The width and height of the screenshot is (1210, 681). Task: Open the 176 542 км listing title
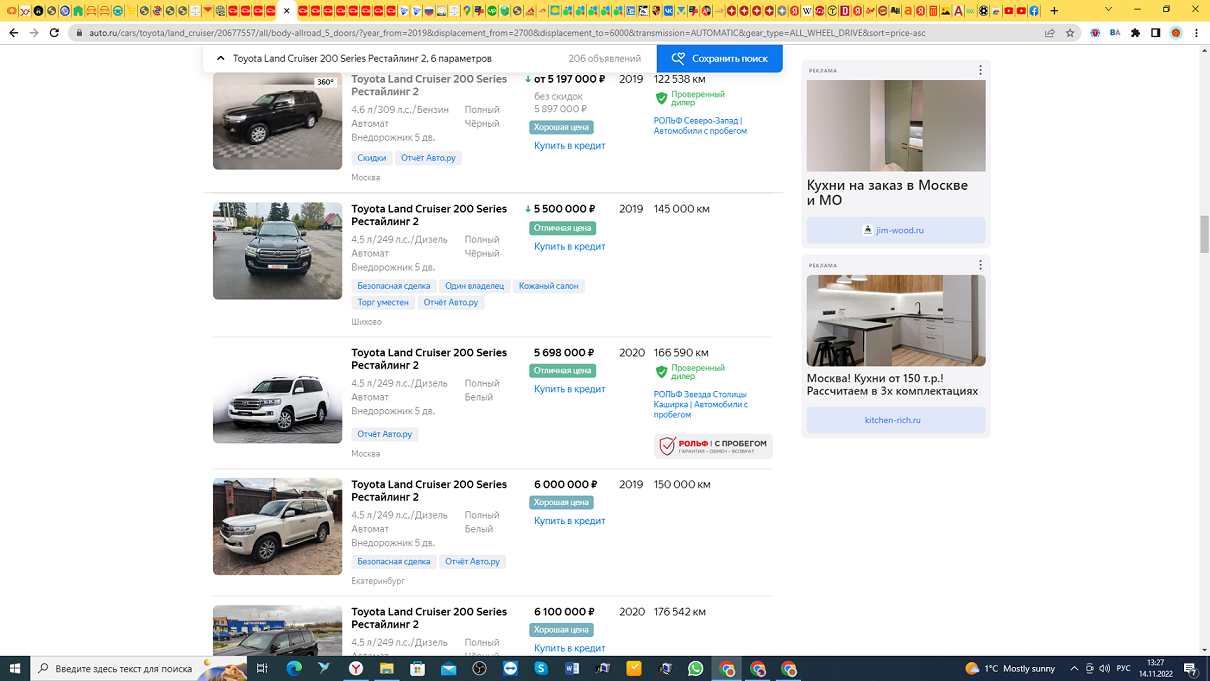[x=429, y=617]
